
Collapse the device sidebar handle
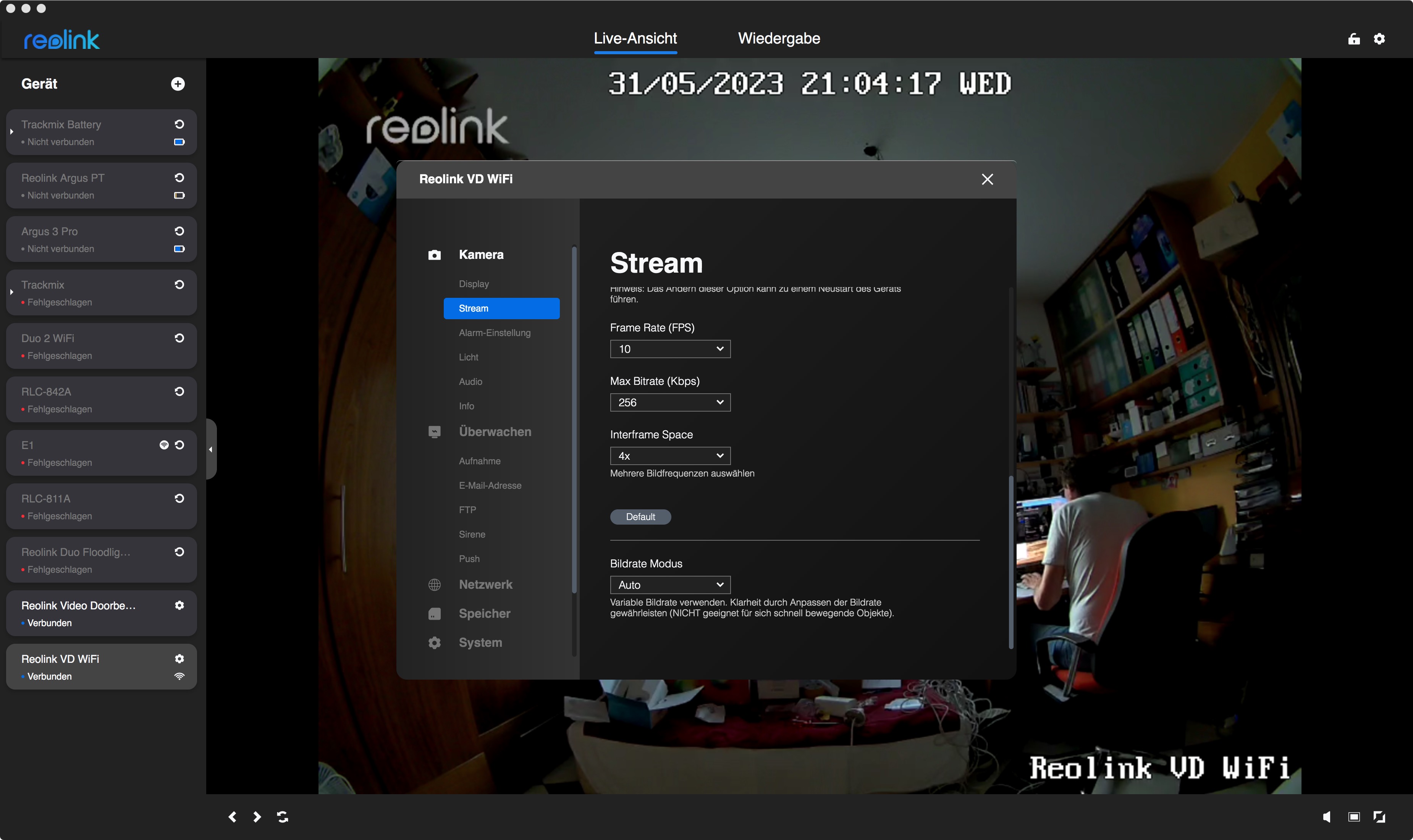(210, 449)
